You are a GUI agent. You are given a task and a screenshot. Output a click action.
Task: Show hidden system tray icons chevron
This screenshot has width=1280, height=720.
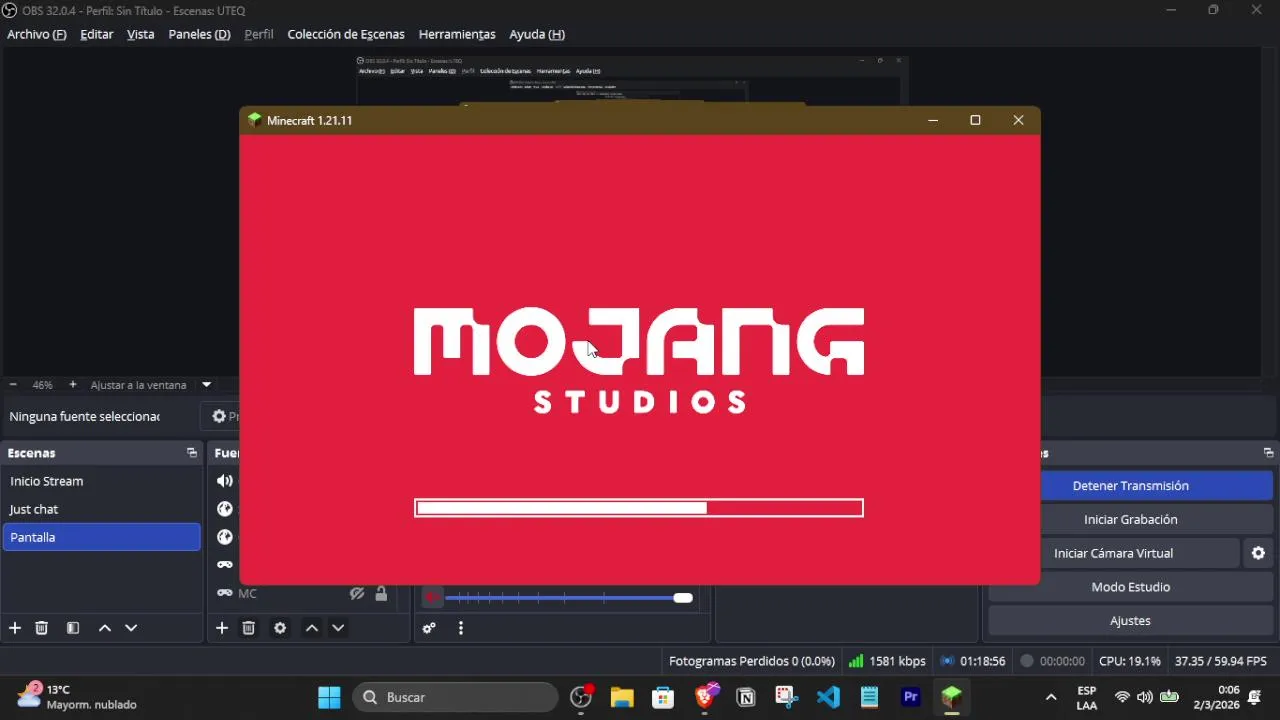(1051, 697)
